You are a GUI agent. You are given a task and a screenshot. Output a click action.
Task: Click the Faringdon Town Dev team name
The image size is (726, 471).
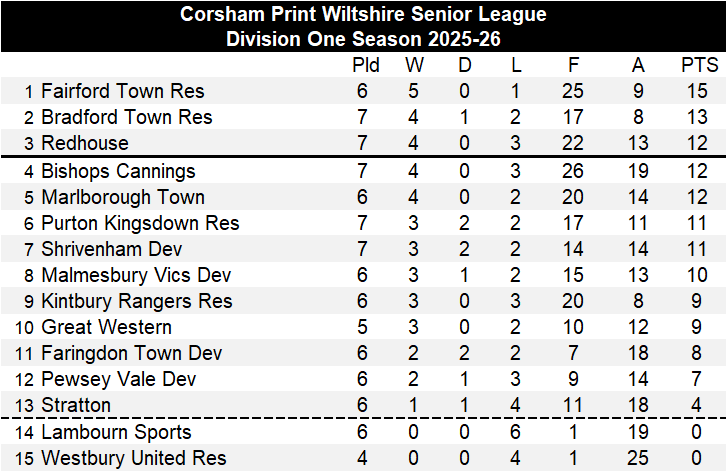(131, 353)
